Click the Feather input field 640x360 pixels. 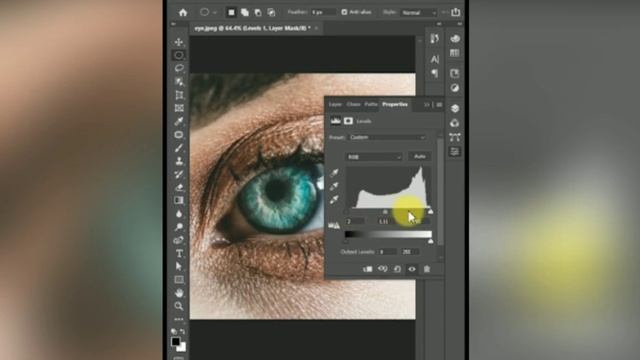click(x=323, y=13)
